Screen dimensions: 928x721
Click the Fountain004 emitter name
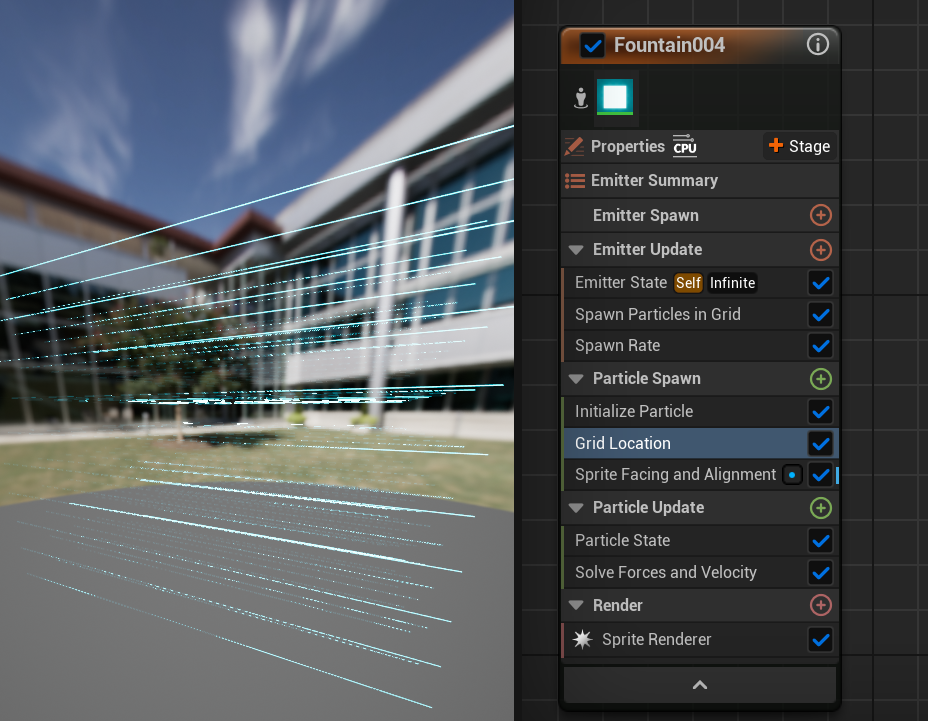click(x=669, y=45)
